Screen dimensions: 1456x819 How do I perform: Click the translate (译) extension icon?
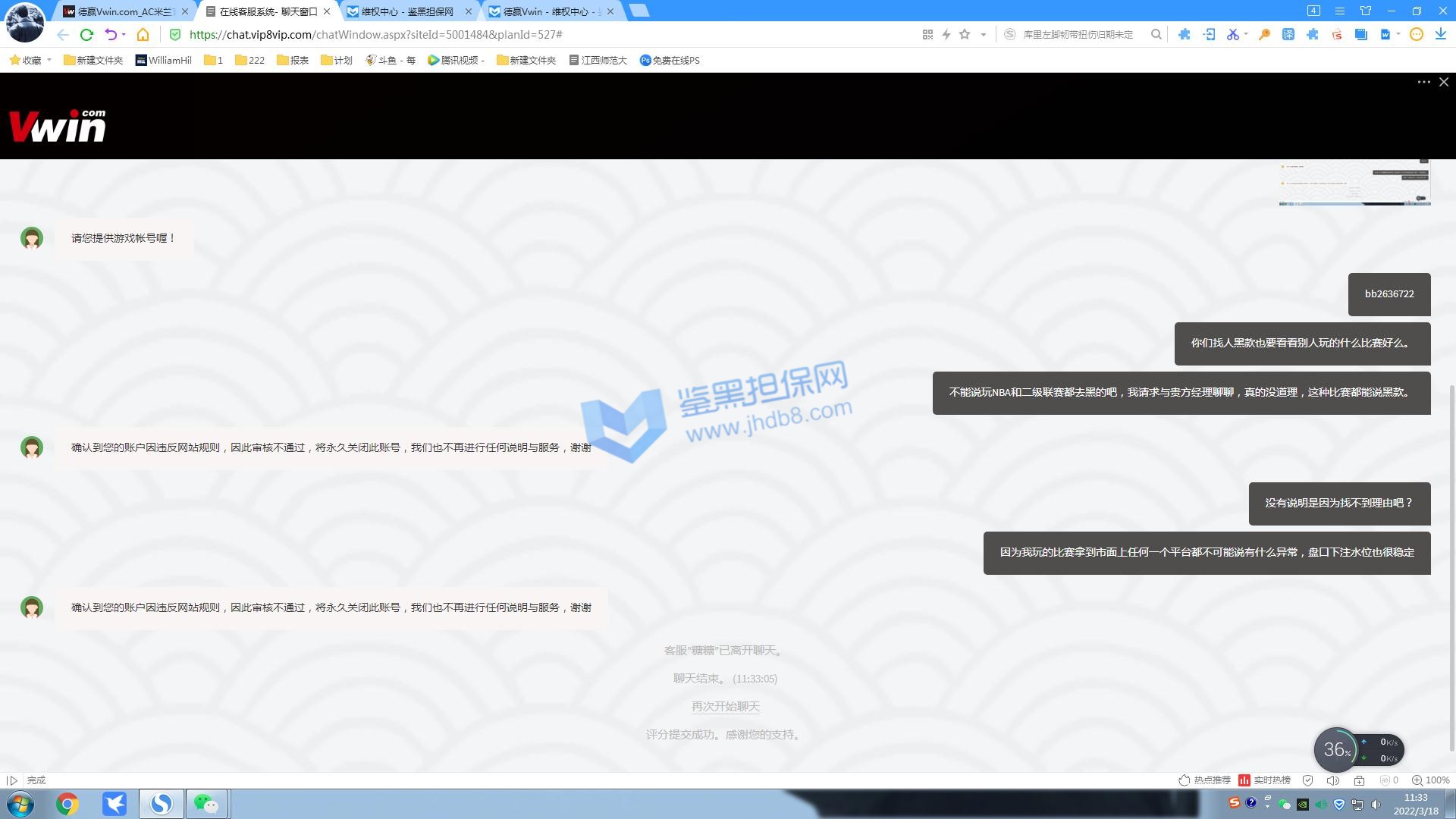[1288, 35]
